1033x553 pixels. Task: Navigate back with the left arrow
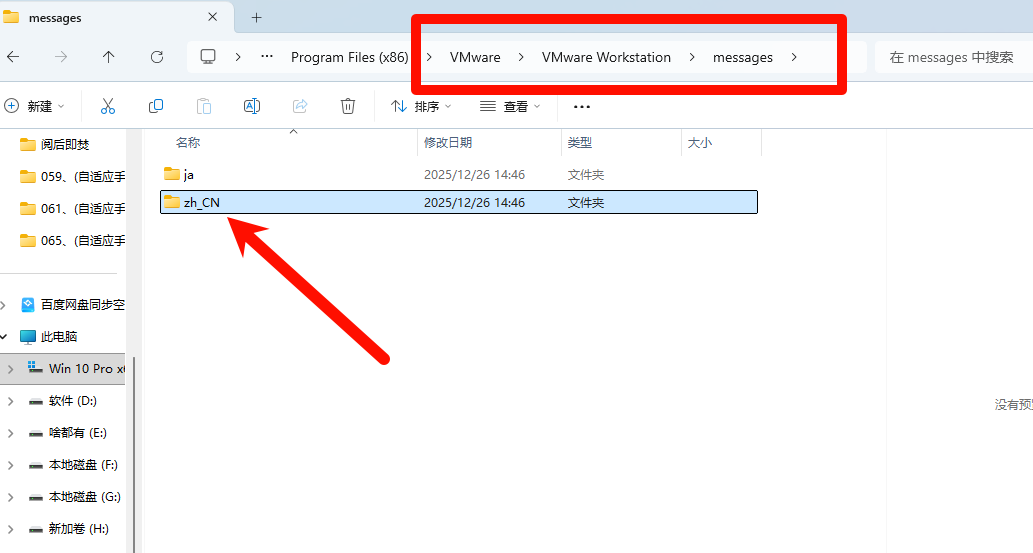(13, 57)
